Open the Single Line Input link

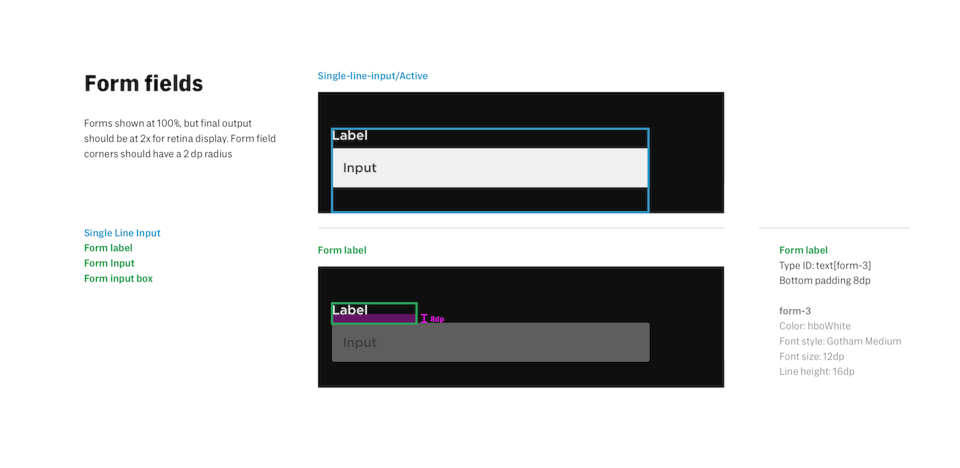pos(122,233)
